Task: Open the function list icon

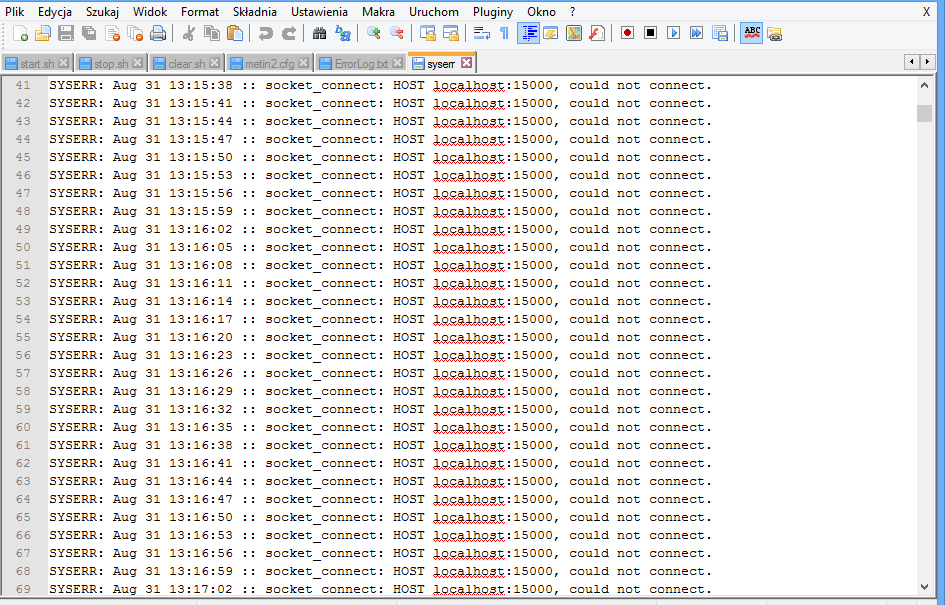Action: [x=597, y=34]
